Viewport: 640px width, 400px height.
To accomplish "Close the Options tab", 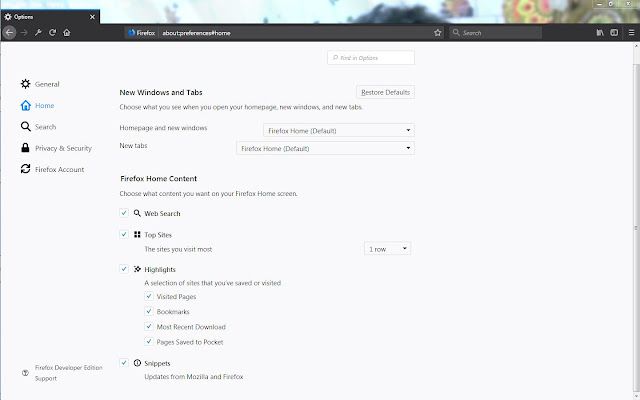I will pyautogui.click(x=92, y=17).
